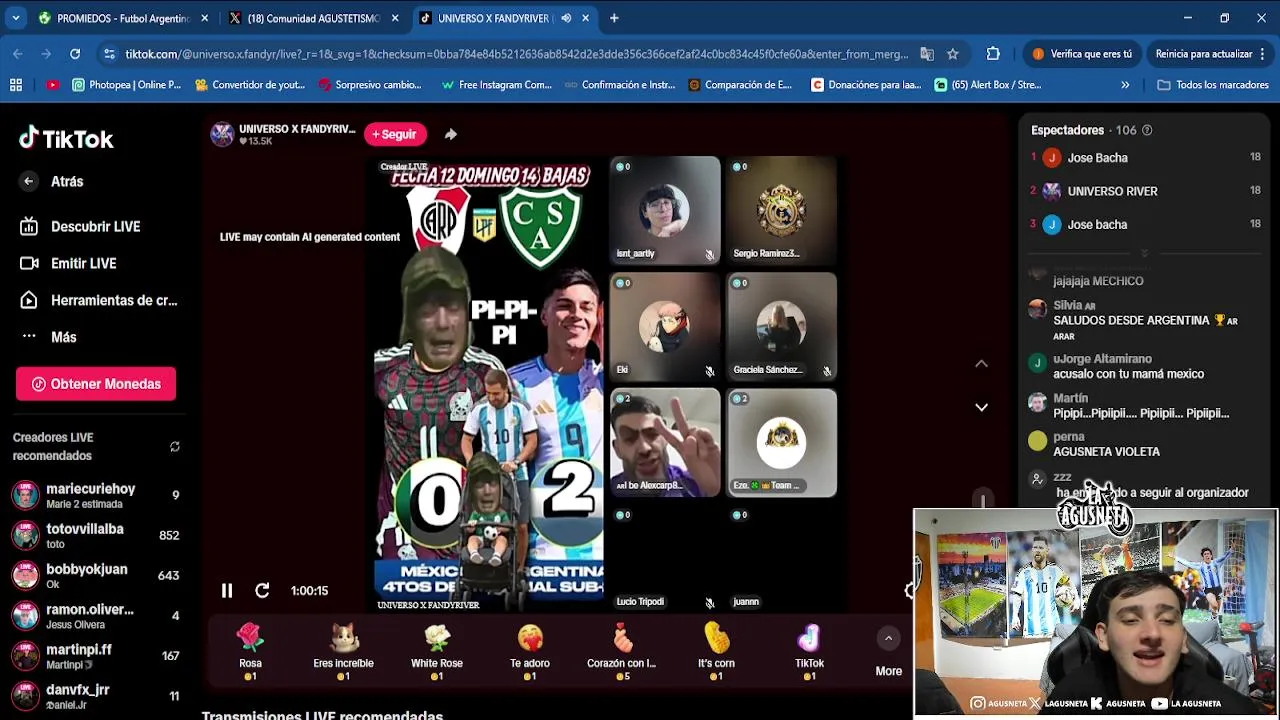
Task: Send a Rosa gift
Action: click(x=250, y=652)
